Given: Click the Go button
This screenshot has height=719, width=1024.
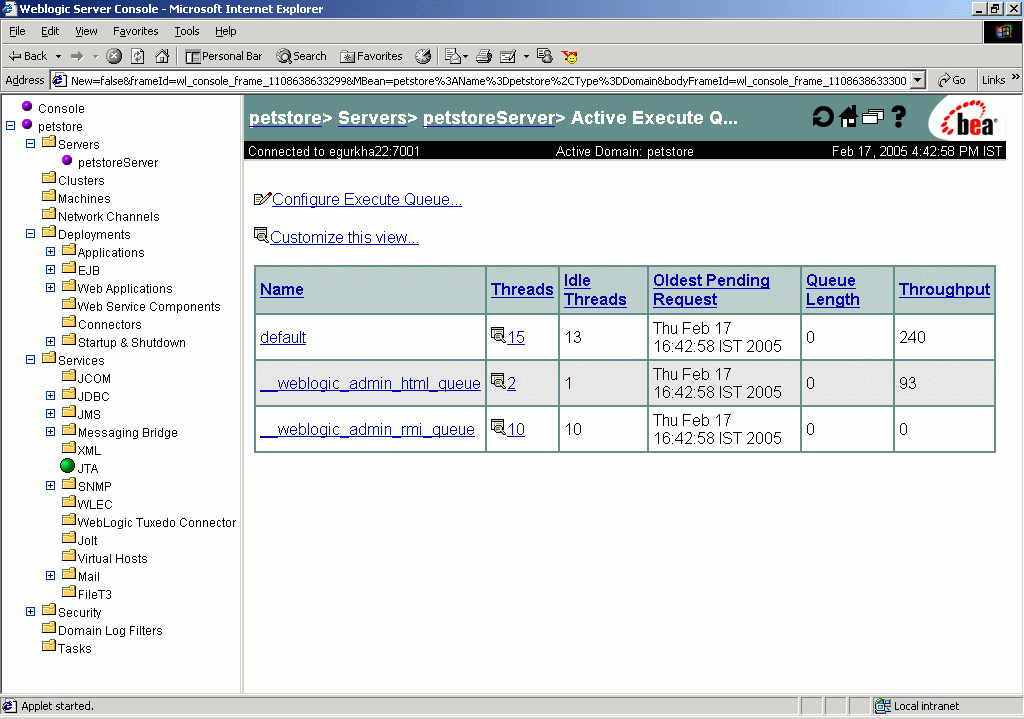Looking at the screenshot, I should coord(952,80).
